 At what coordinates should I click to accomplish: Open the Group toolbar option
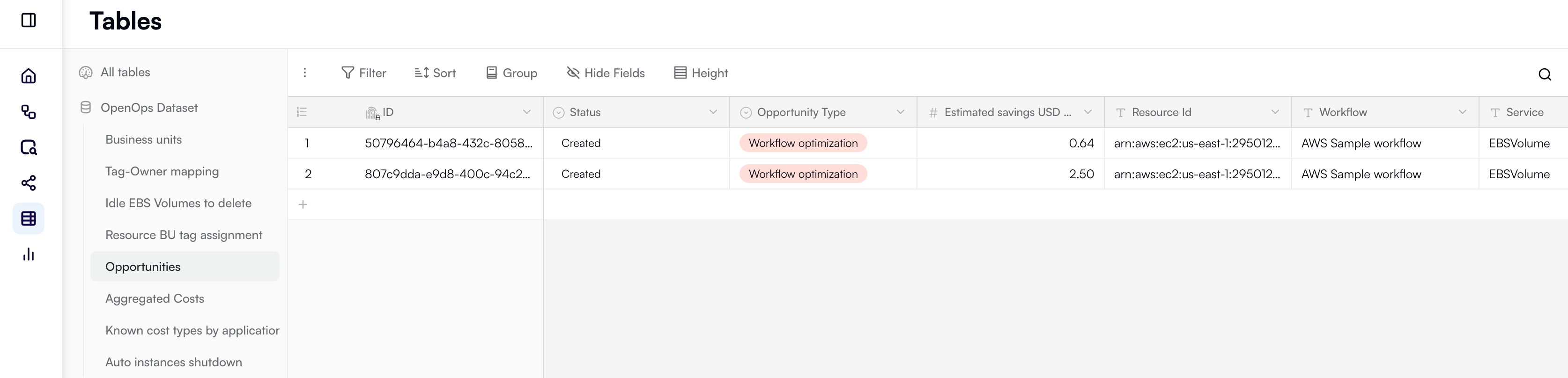tap(511, 73)
